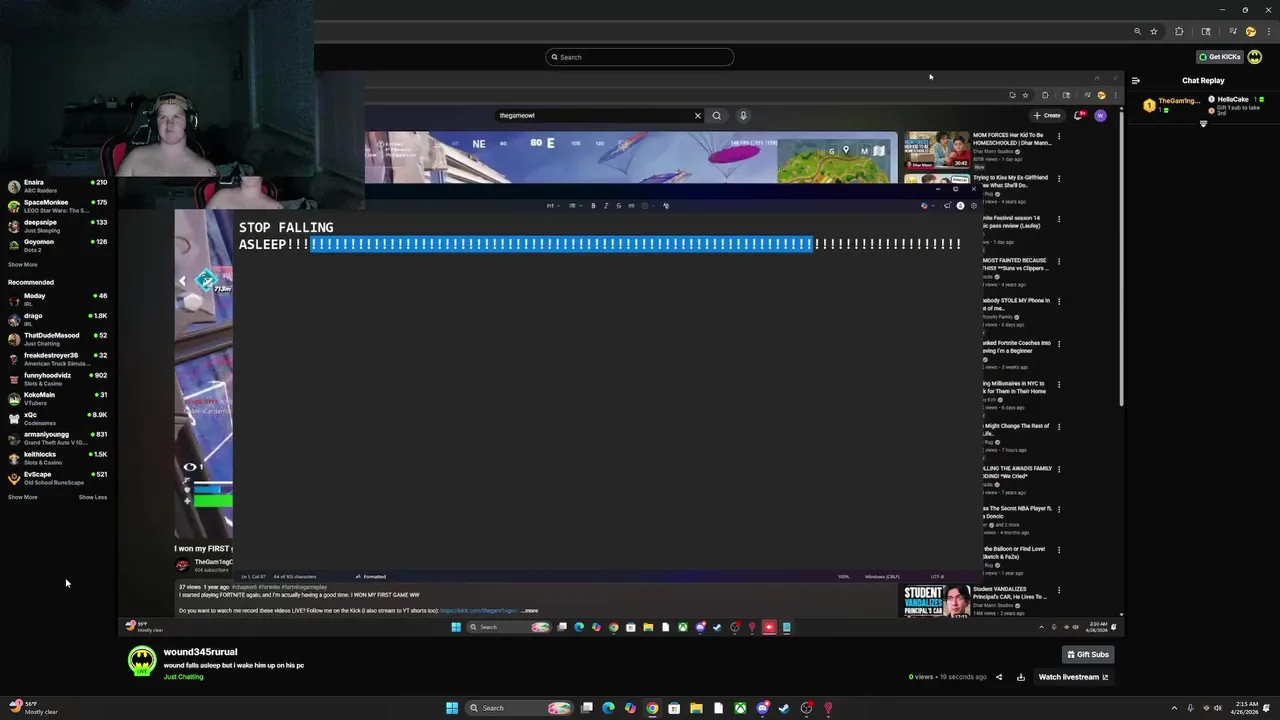Open the Enaira channel in sidebar
Viewport: 1280px width, 720px height.
[57, 186]
